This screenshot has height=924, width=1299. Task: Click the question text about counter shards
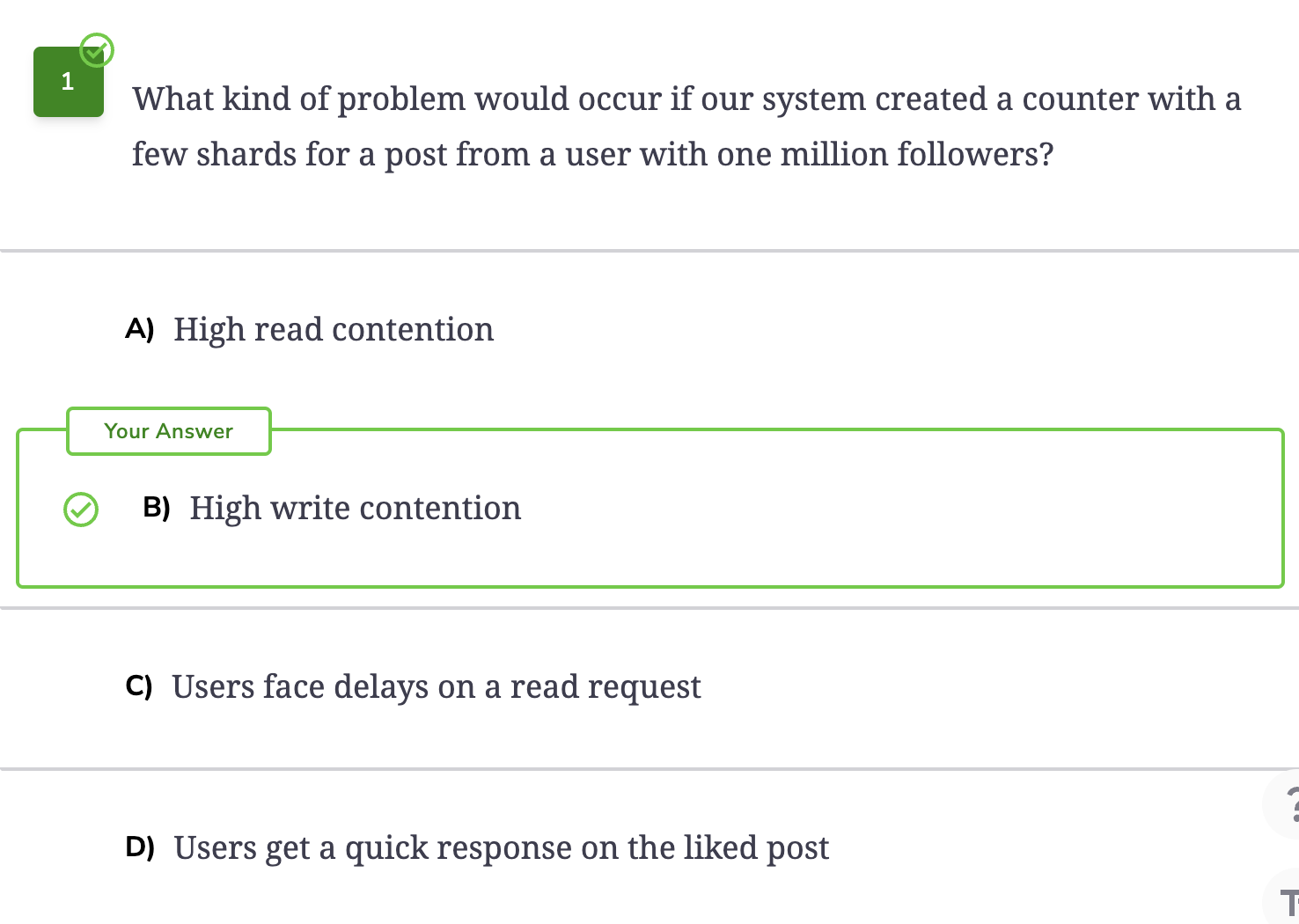686,127
